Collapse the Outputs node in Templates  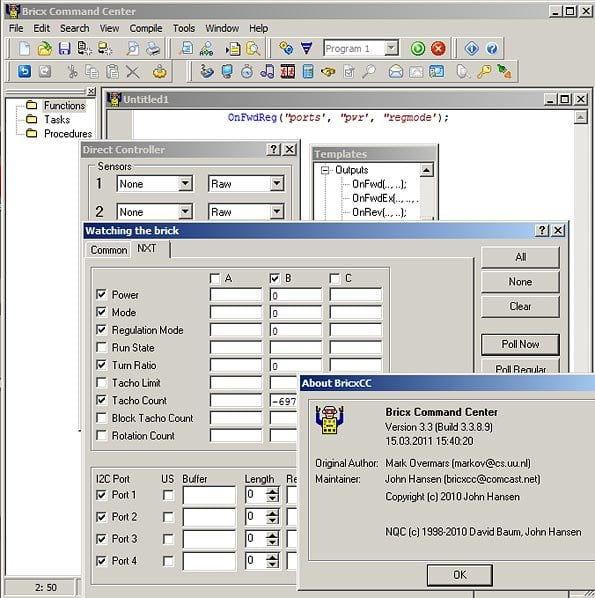tap(325, 170)
